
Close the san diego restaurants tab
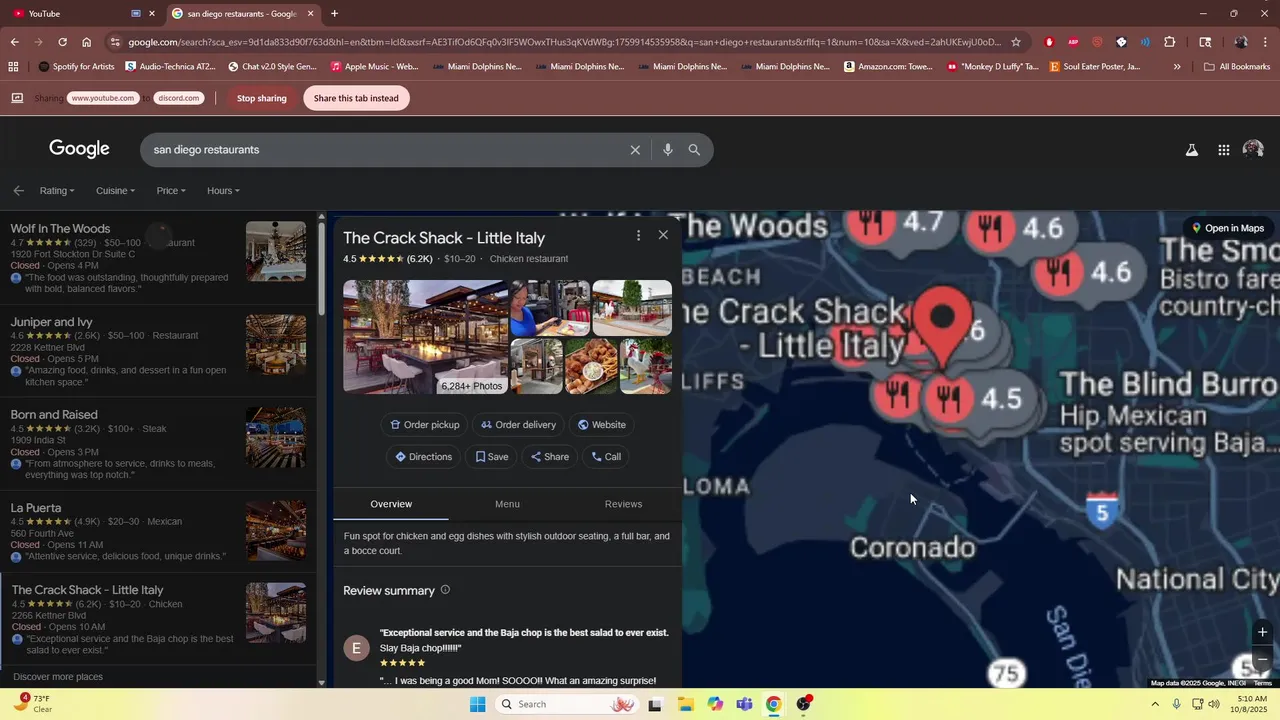point(310,13)
